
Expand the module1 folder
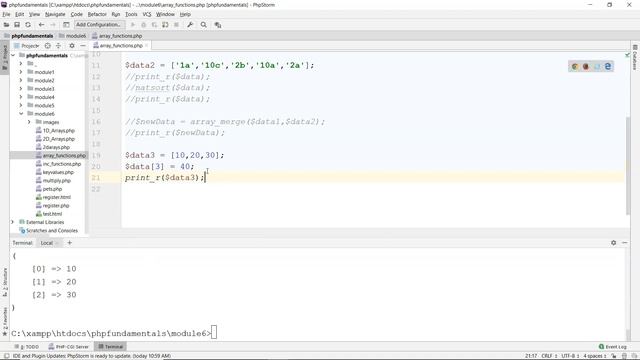(x=21, y=72)
